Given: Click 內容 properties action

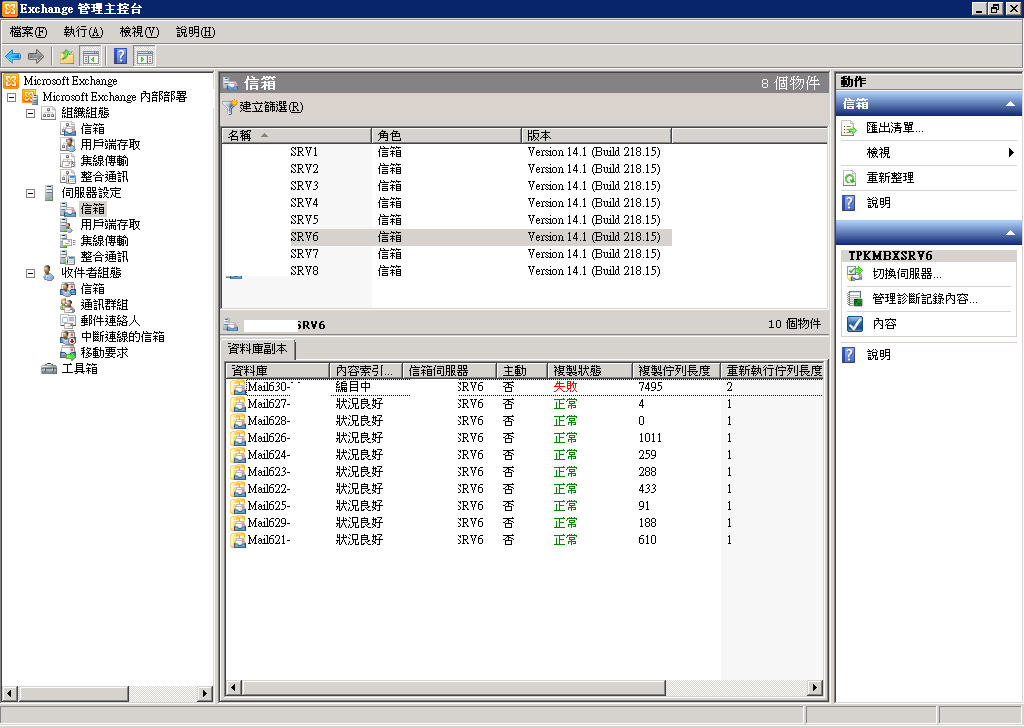Looking at the screenshot, I should [x=884, y=324].
